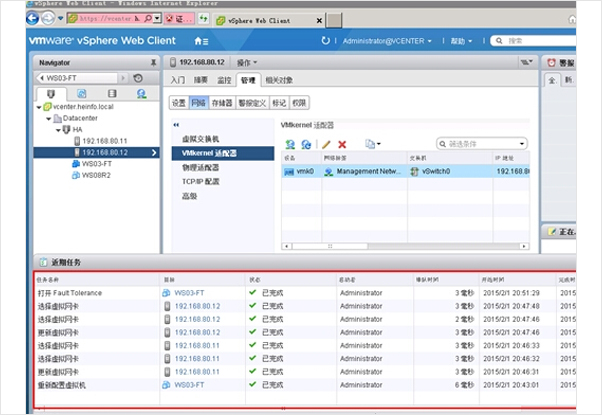The width and height of the screenshot is (602, 415).
Task: Click the browser Forward arrow button
Action: 48,18
